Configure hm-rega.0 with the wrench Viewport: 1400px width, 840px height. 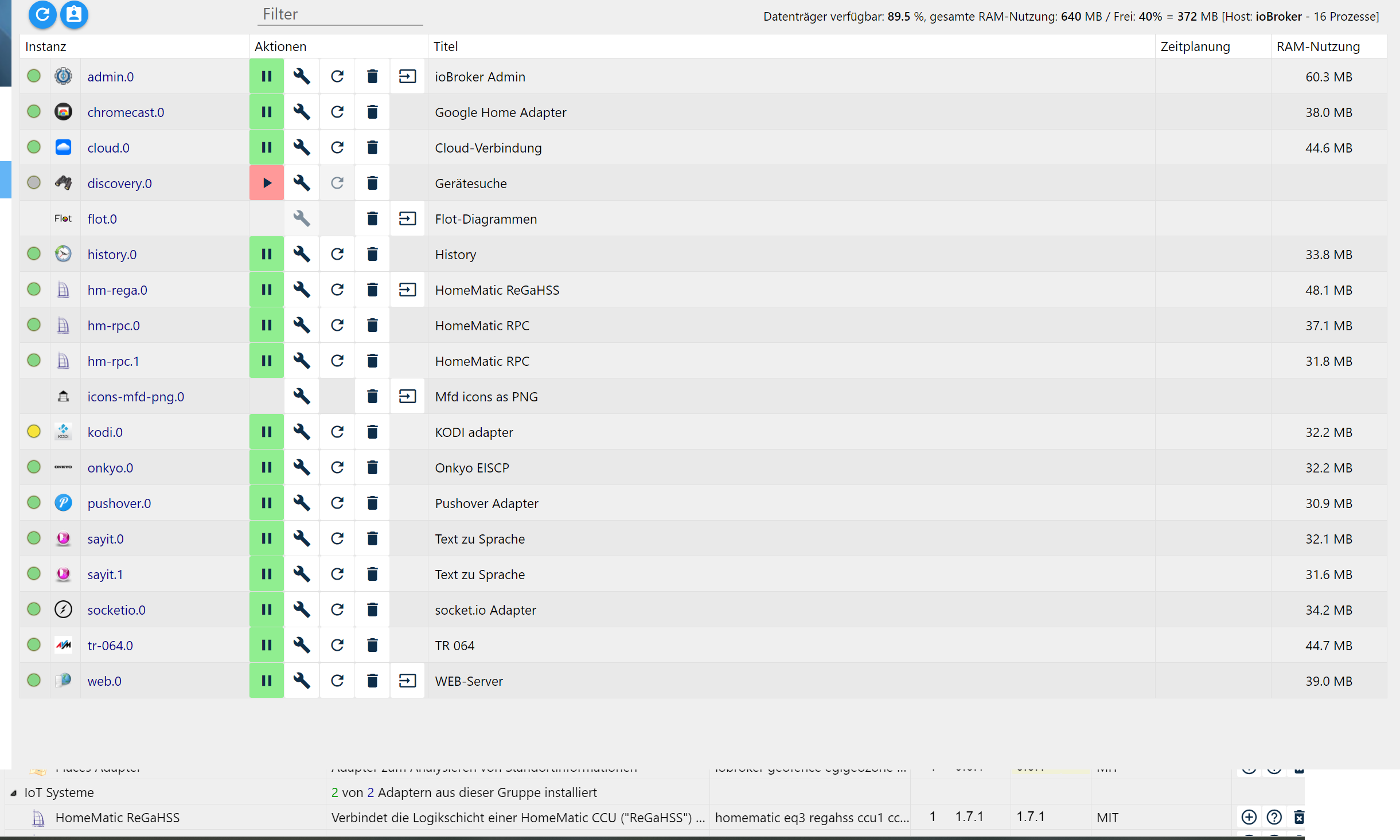302,290
